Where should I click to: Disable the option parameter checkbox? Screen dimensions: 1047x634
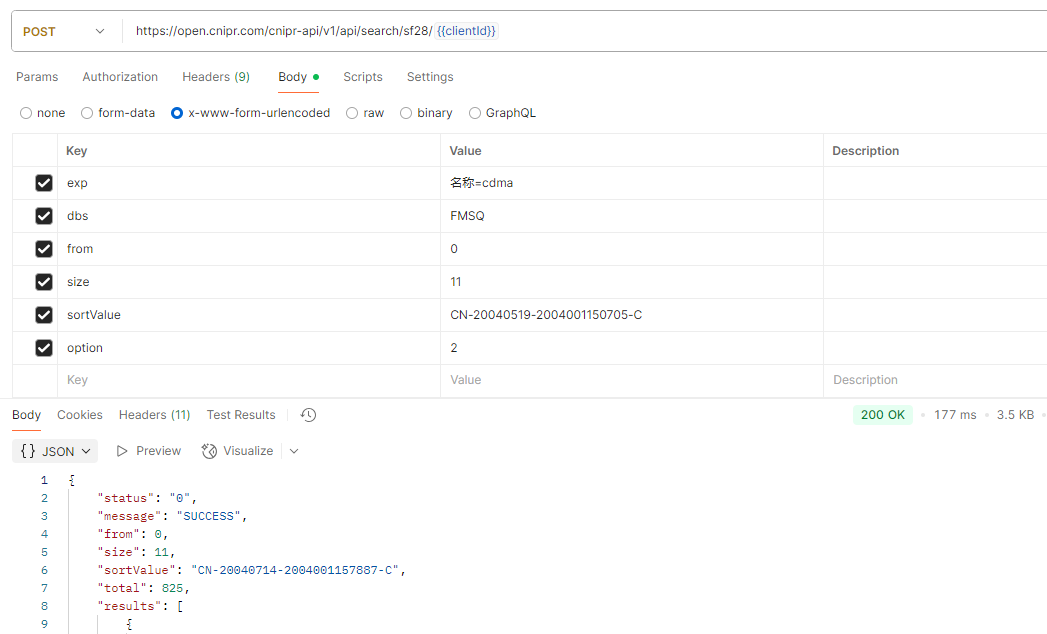pyautogui.click(x=44, y=348)
